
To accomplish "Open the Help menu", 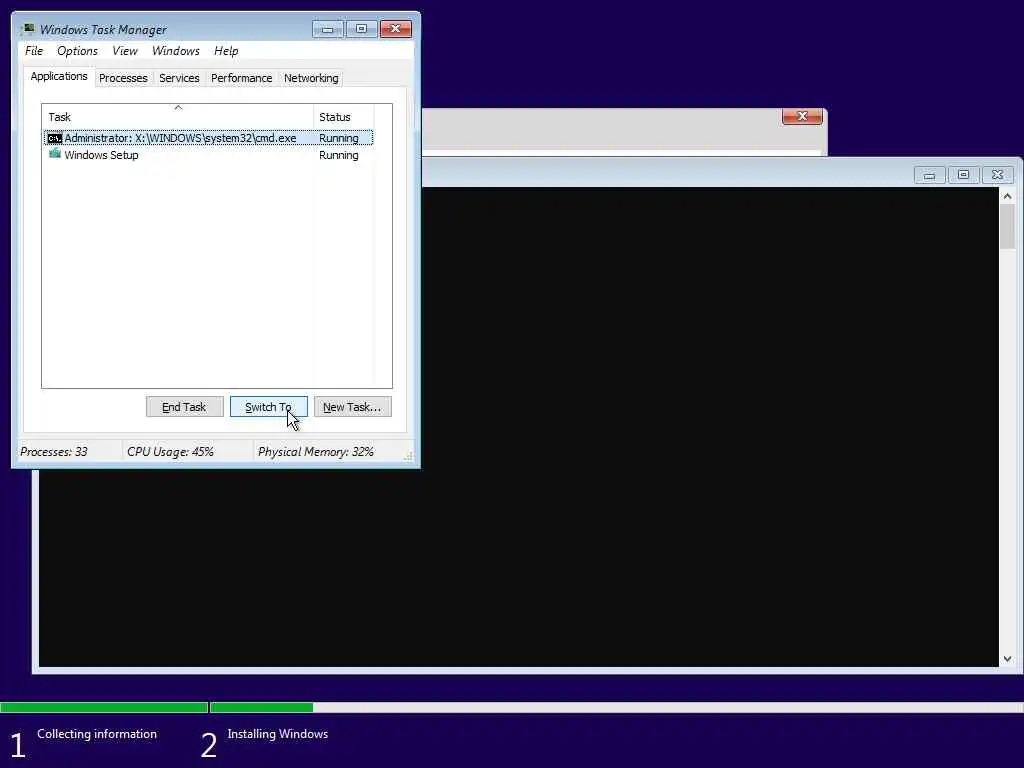I will (x=226, y=51).
